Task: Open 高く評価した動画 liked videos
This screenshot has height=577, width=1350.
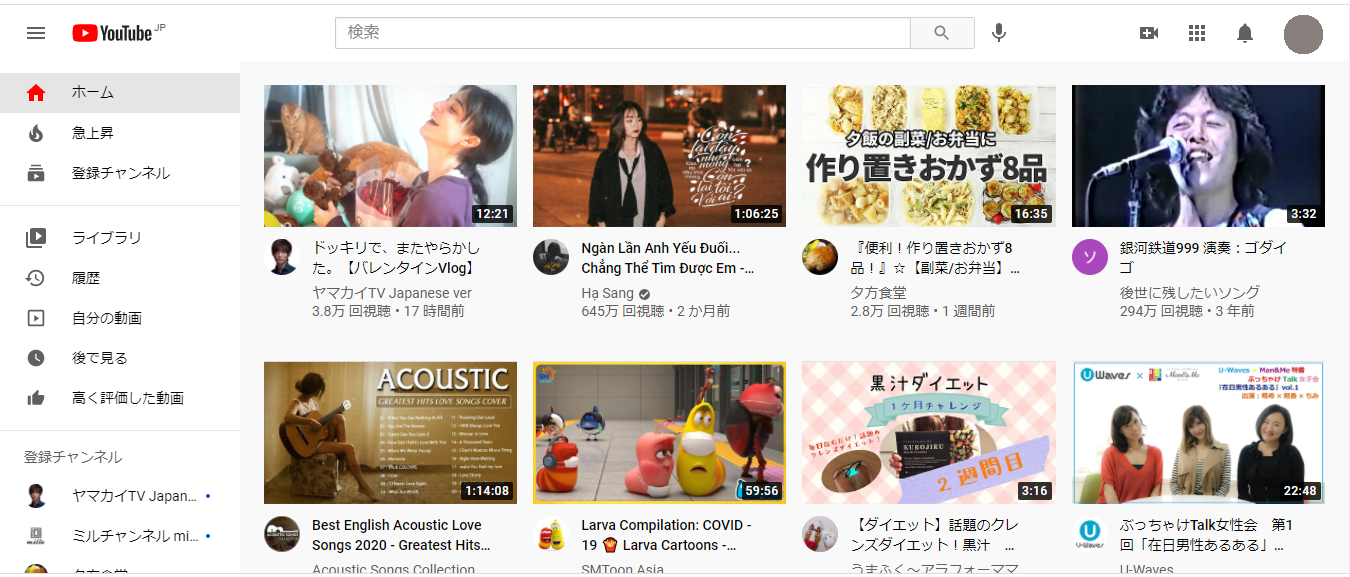Action: [x=127, y=398]
